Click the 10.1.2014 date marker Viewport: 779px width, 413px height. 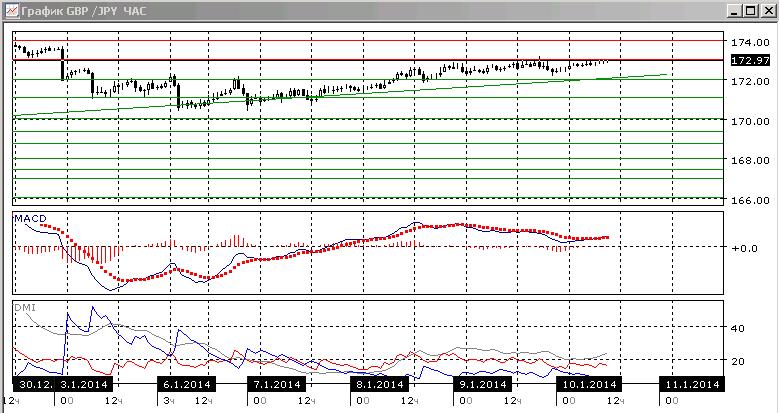pyautogui.click(x=588, y=384)
